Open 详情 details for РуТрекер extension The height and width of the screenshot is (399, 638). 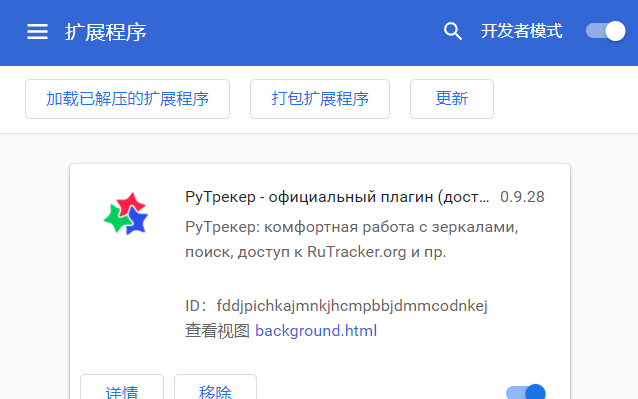pos(122,388)
